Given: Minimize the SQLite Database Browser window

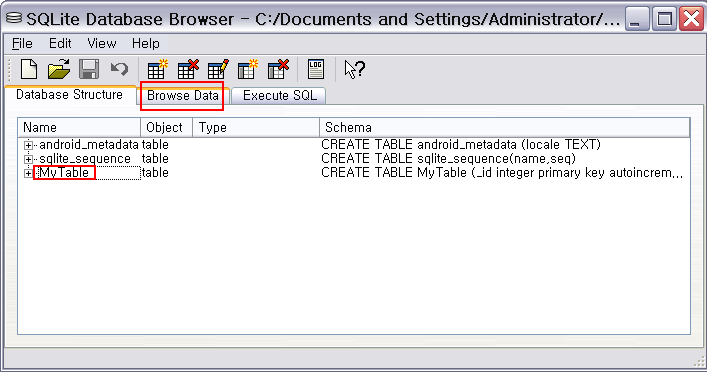Looking at the screenshot, I should tap(637, 19).
